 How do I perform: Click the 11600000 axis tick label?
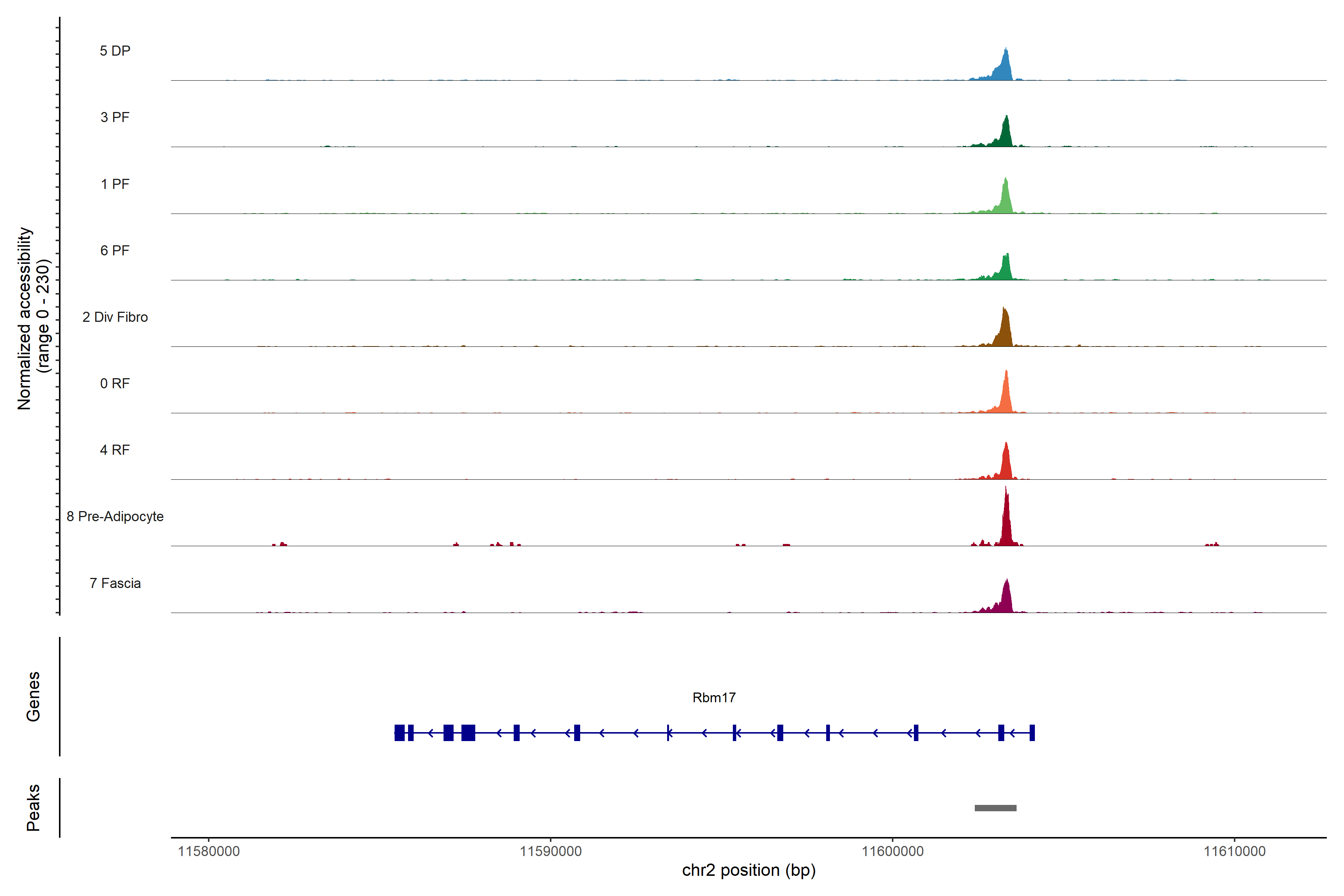pos(893,852)
